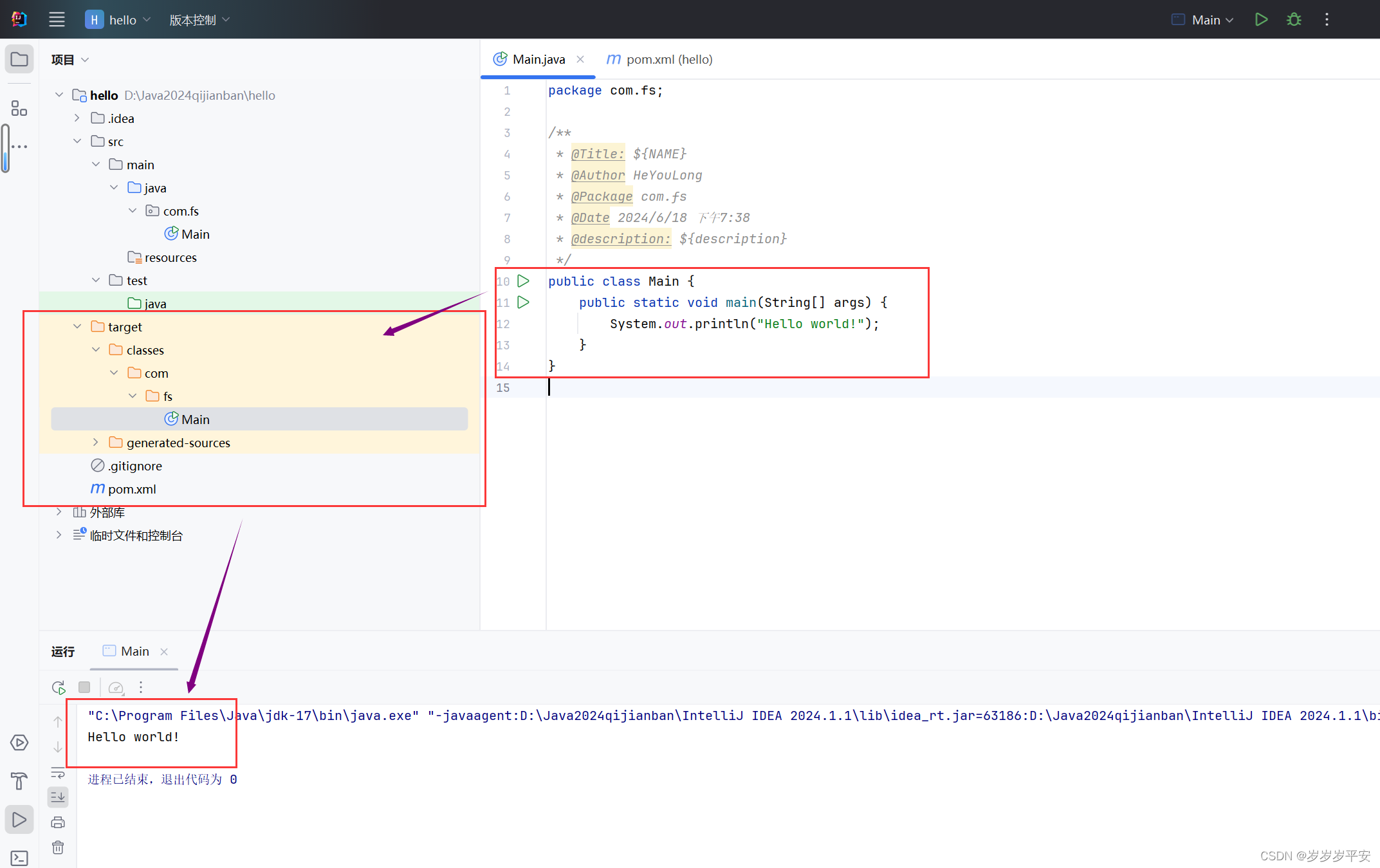
Task: Collapse the com.fs package
Action: [x=133, y=211]
